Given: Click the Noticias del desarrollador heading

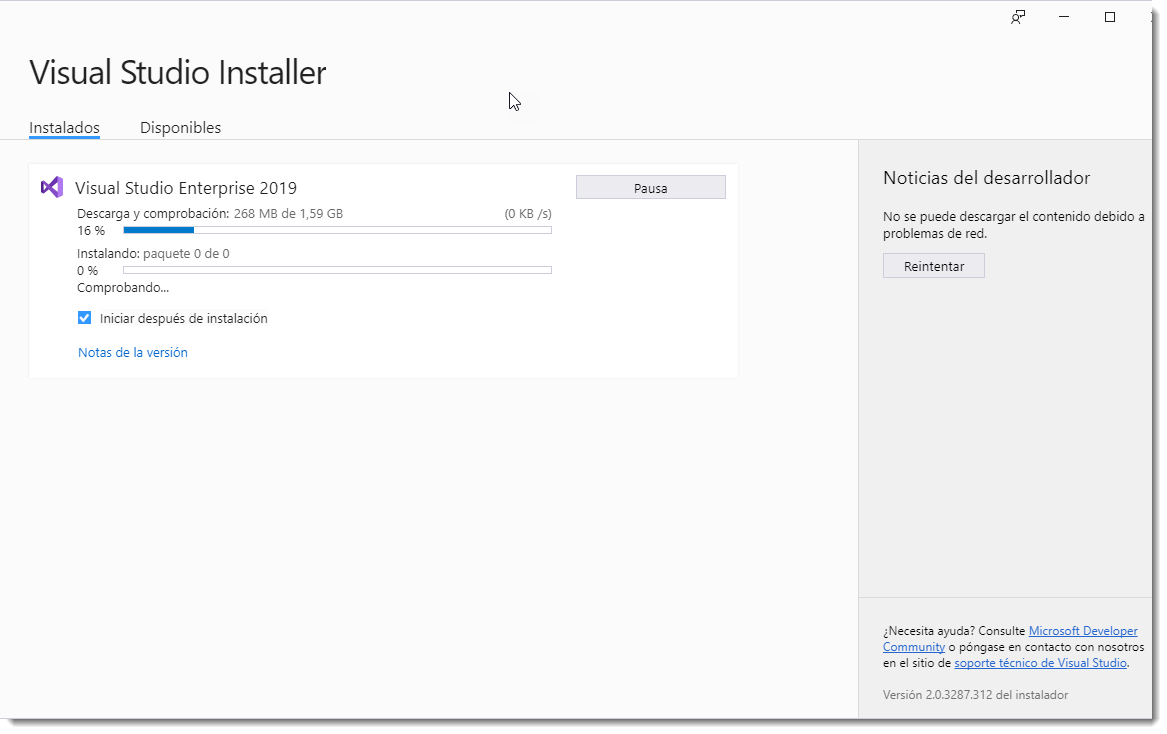Looking at the screenshot, I should [x=986, y=178].
